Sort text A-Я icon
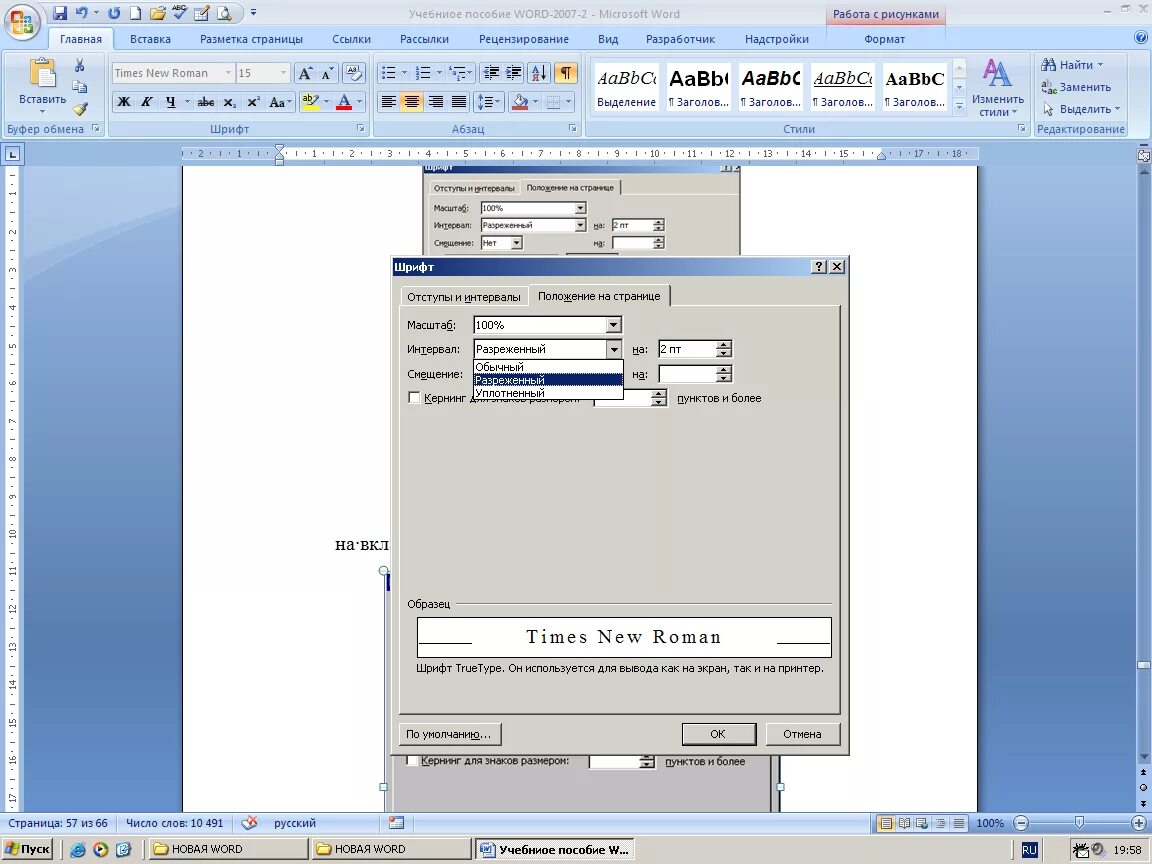 [539, 73]
